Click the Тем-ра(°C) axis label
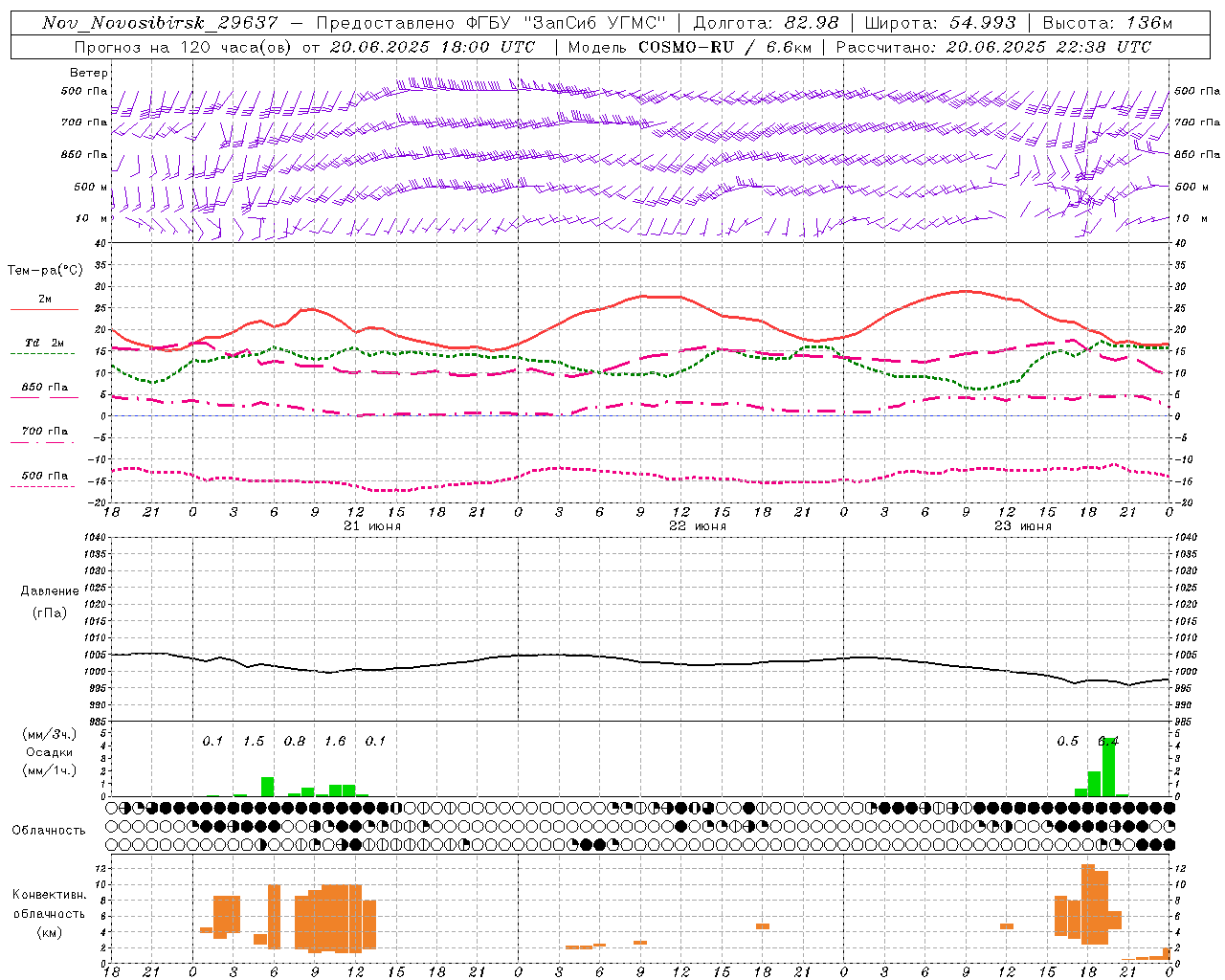The width and height of the screenshot is (1225, 980). [x=45, y=271]
